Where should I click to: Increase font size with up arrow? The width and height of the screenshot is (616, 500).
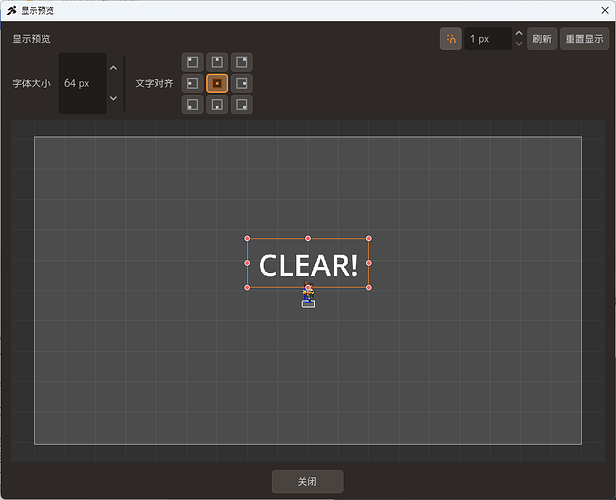click(x=114, y=68)
